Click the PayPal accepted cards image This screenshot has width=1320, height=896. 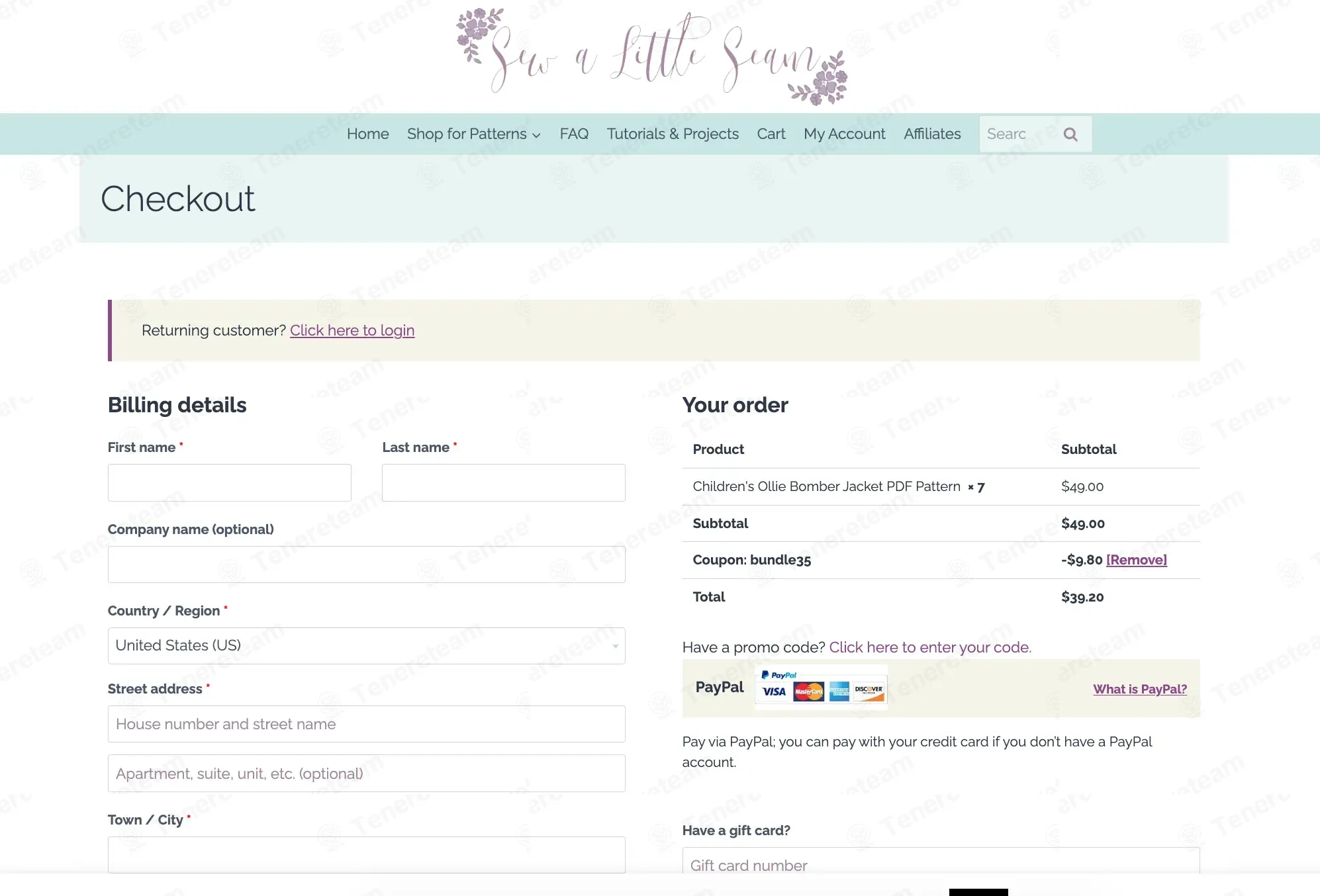[822, 688]
